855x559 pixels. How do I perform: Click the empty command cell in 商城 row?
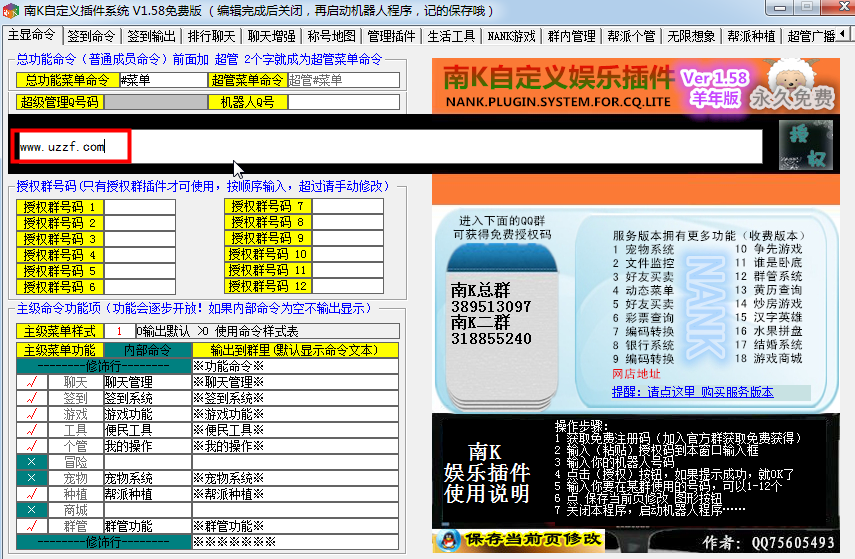147,510
